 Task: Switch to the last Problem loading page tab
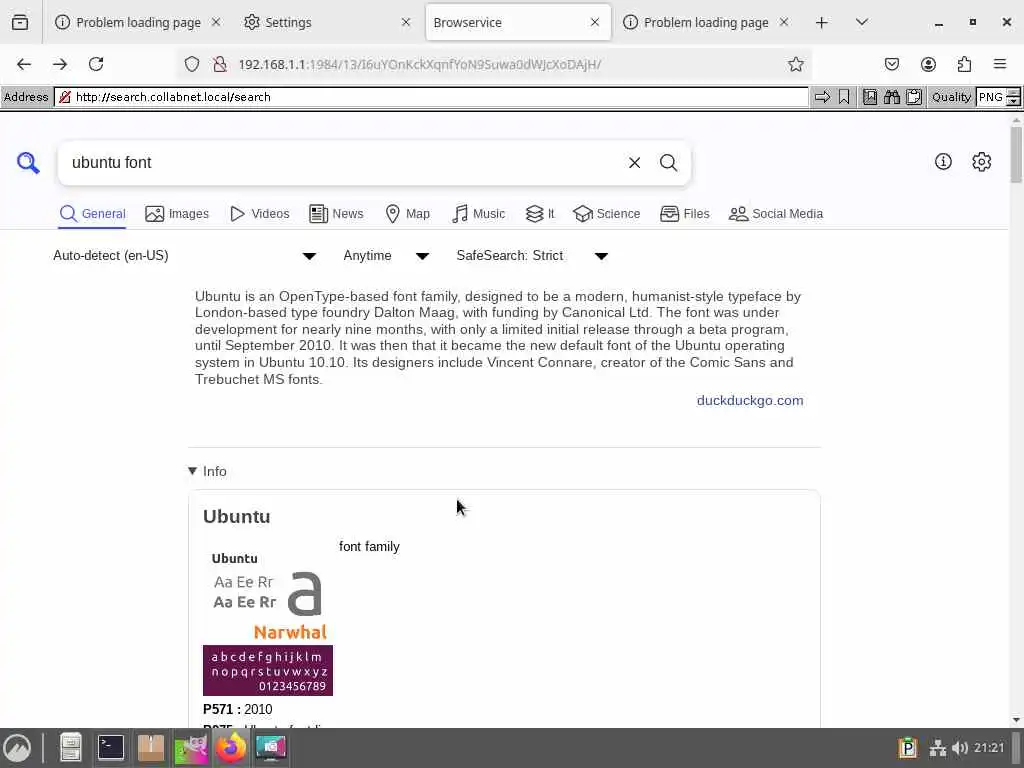705,22
